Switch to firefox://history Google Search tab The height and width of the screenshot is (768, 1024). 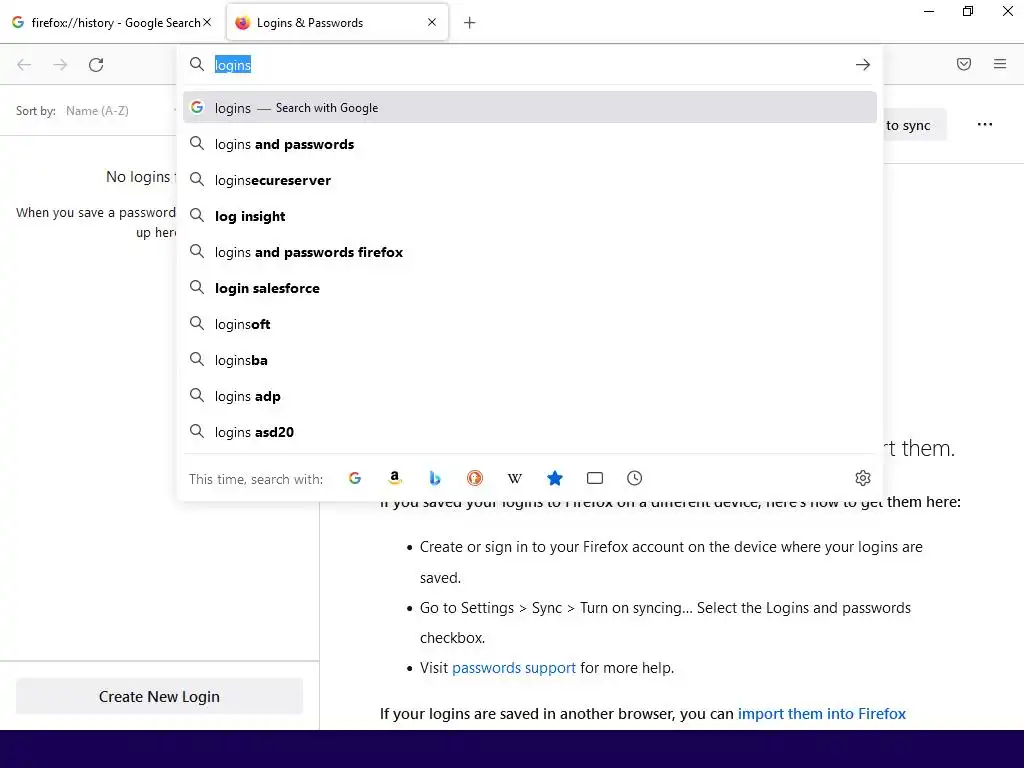pos(112,23)
